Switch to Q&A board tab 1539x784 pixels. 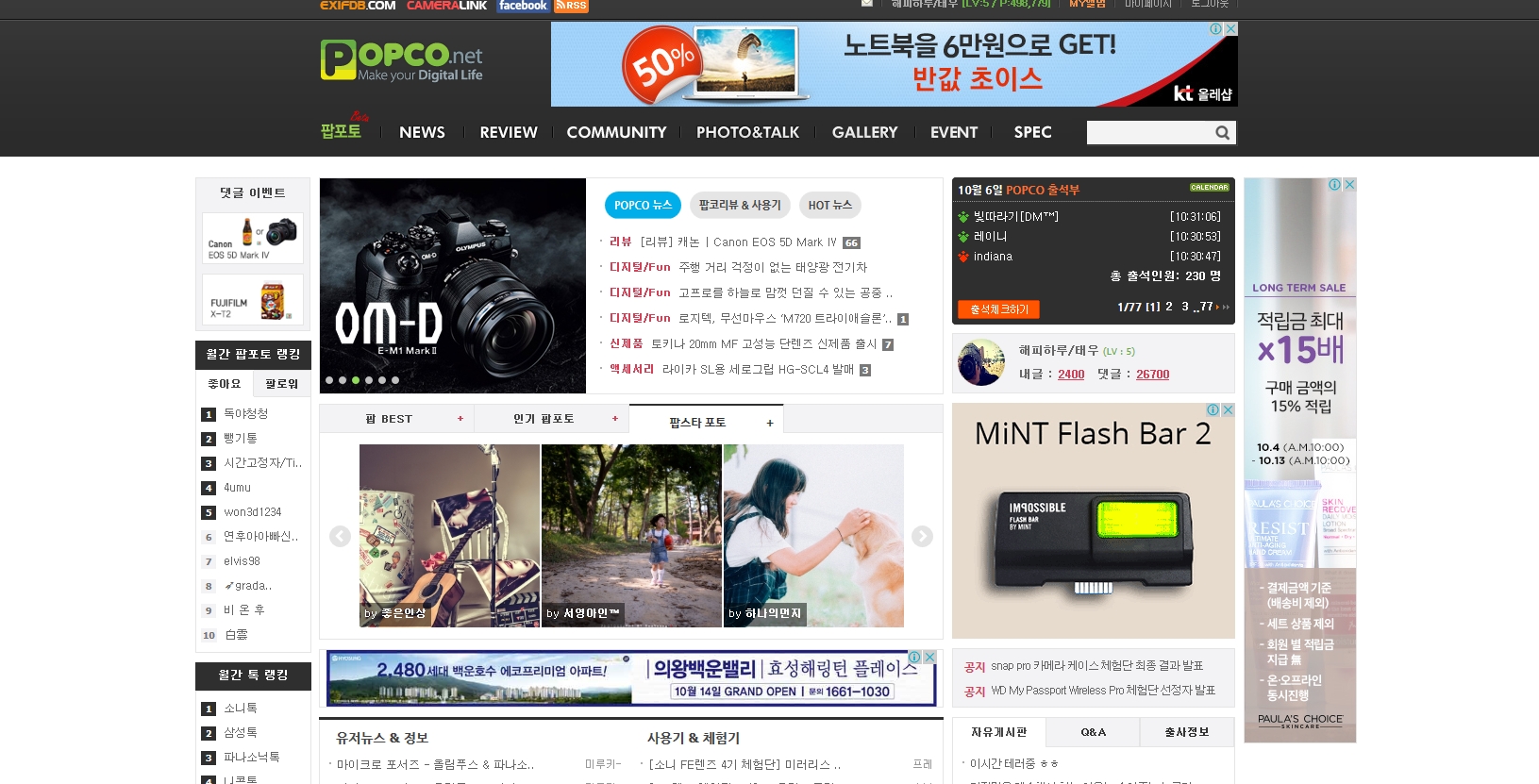(x=1093, y=732)
